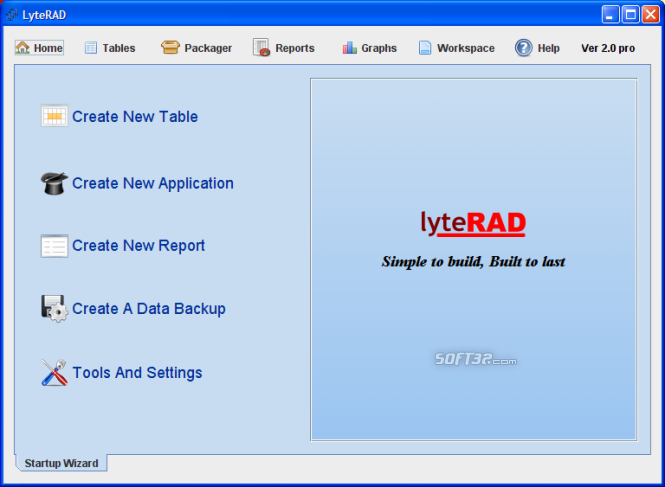665x487 pixels.
Task: Click the magic hat application icon
Action: pyautogui.click(x=54, y=183)
